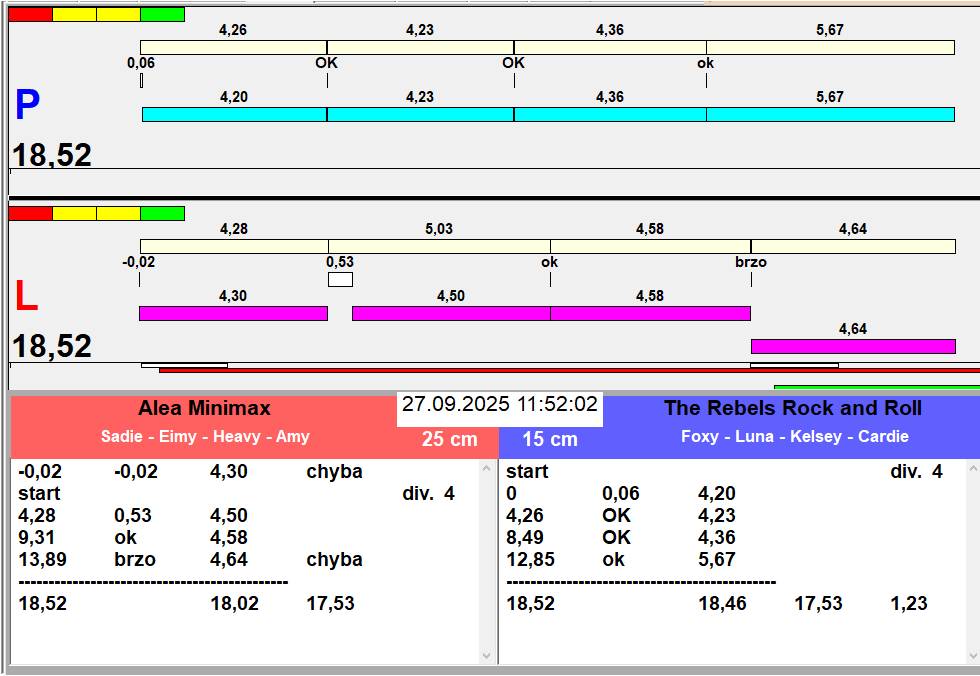Select the cyan 4,20 run bar in lane P

click(234, 114)
